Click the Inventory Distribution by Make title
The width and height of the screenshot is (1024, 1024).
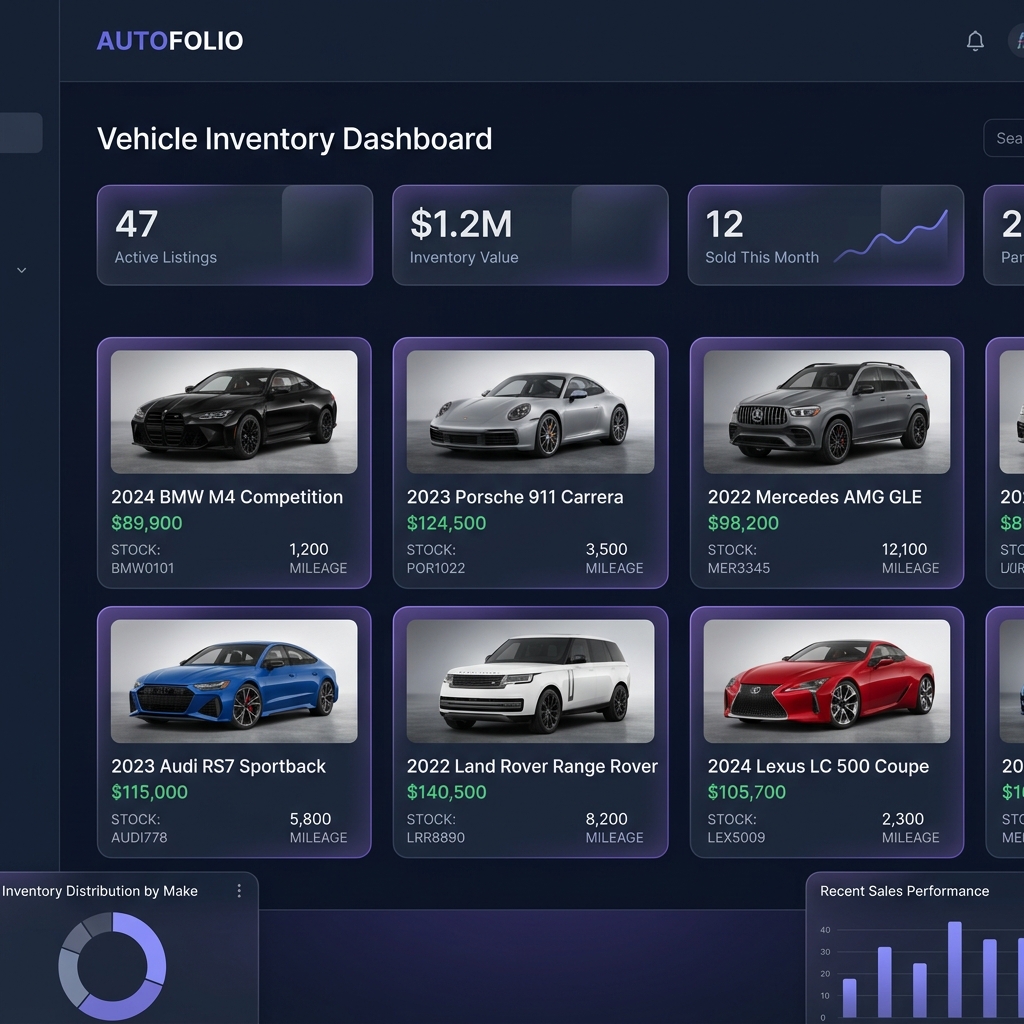coord(99,891)
